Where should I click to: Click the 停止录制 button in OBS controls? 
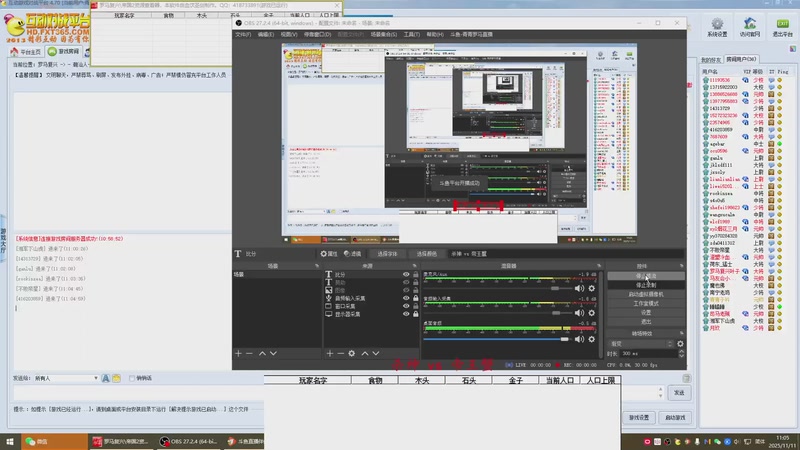(646, 285)
